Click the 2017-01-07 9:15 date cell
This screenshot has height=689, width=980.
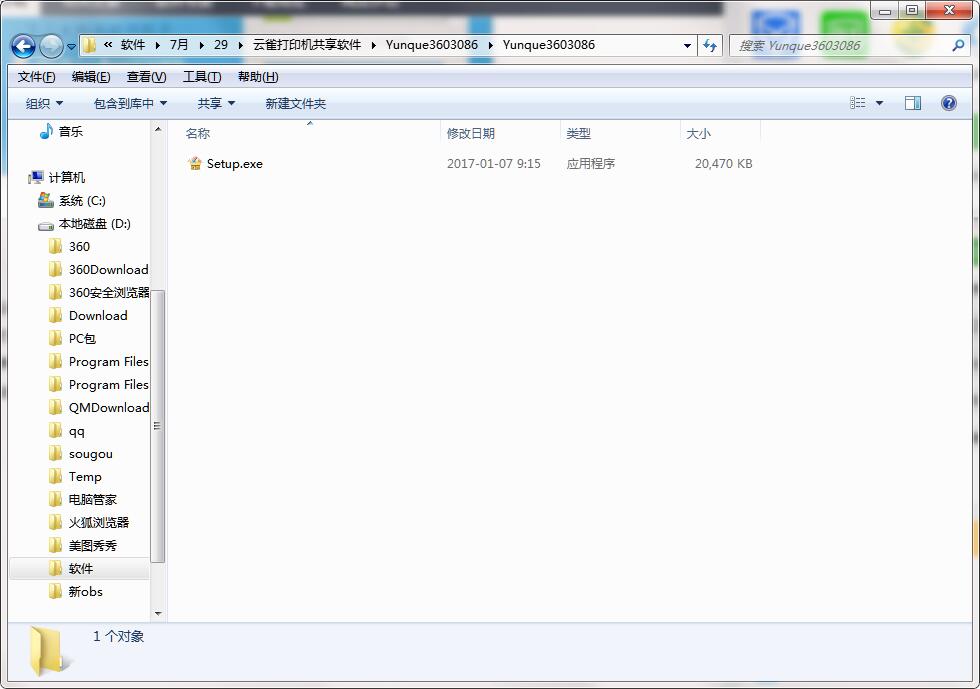[x=494, y=164]
